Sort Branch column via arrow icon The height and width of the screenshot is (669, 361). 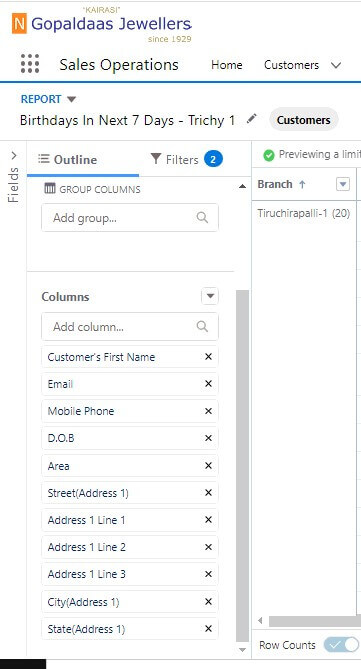pos(302,184)
